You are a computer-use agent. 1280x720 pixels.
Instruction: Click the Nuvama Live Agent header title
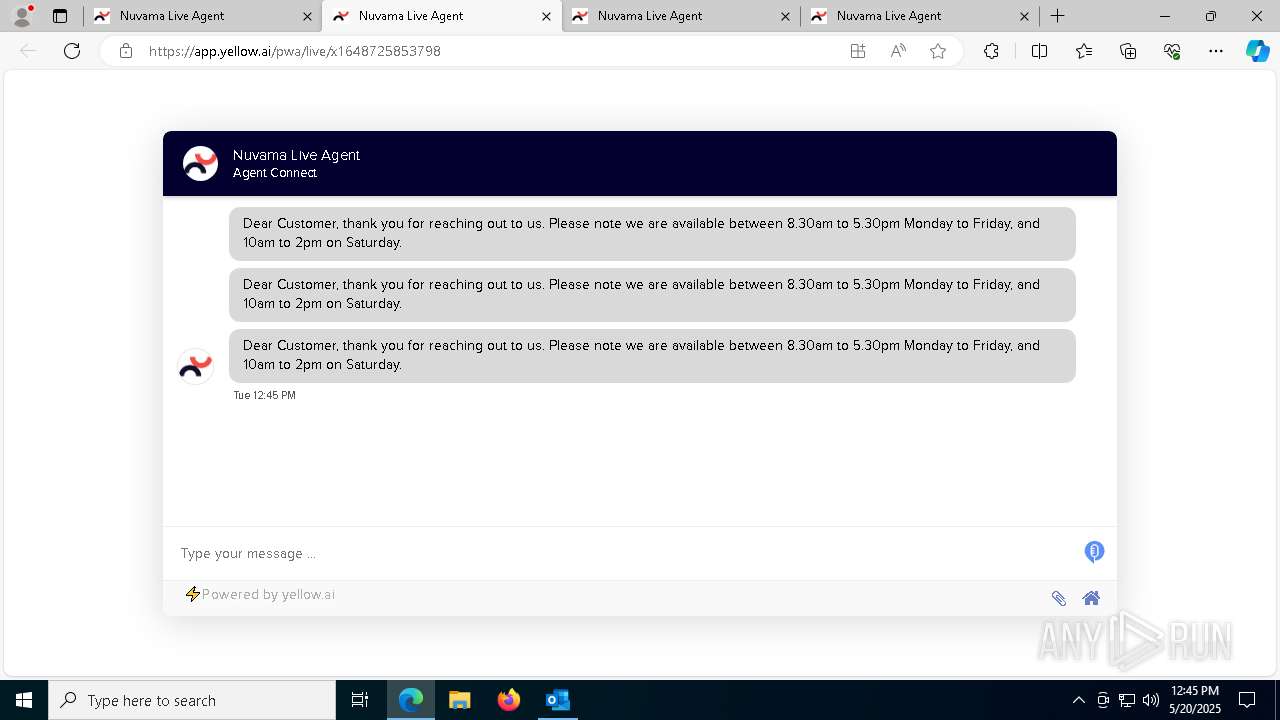296,155
